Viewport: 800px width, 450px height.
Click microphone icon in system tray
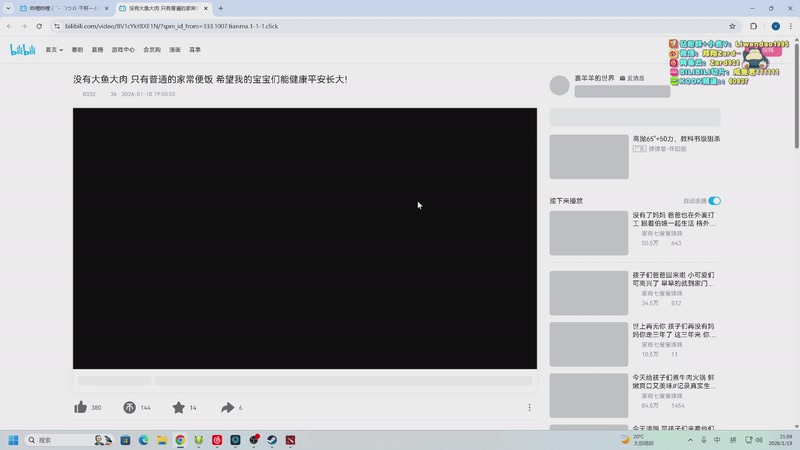(x=704, y=440)
